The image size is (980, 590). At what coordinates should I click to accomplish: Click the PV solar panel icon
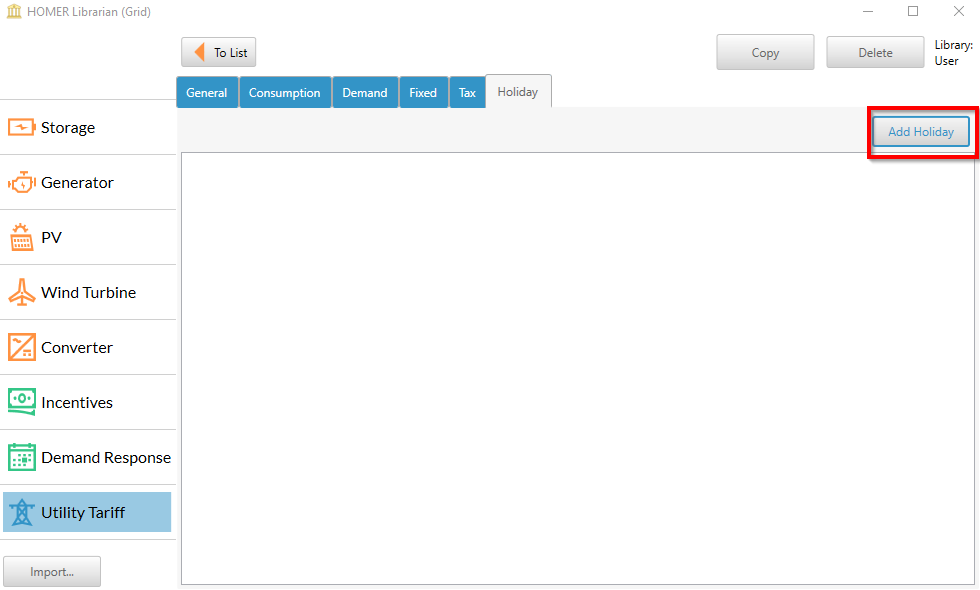click(x=21, y=238)
